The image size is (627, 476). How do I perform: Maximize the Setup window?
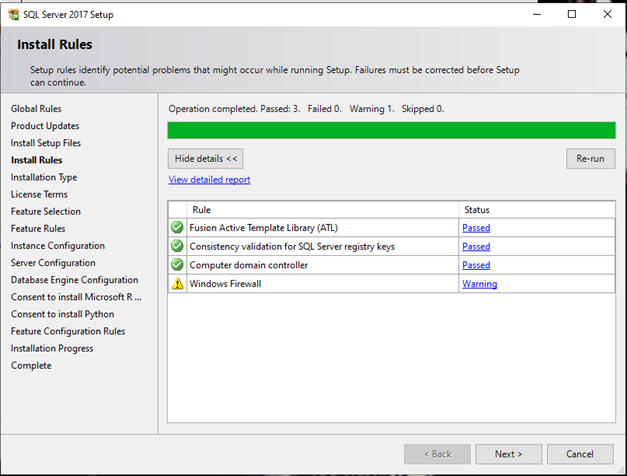(x=571, y=14)
